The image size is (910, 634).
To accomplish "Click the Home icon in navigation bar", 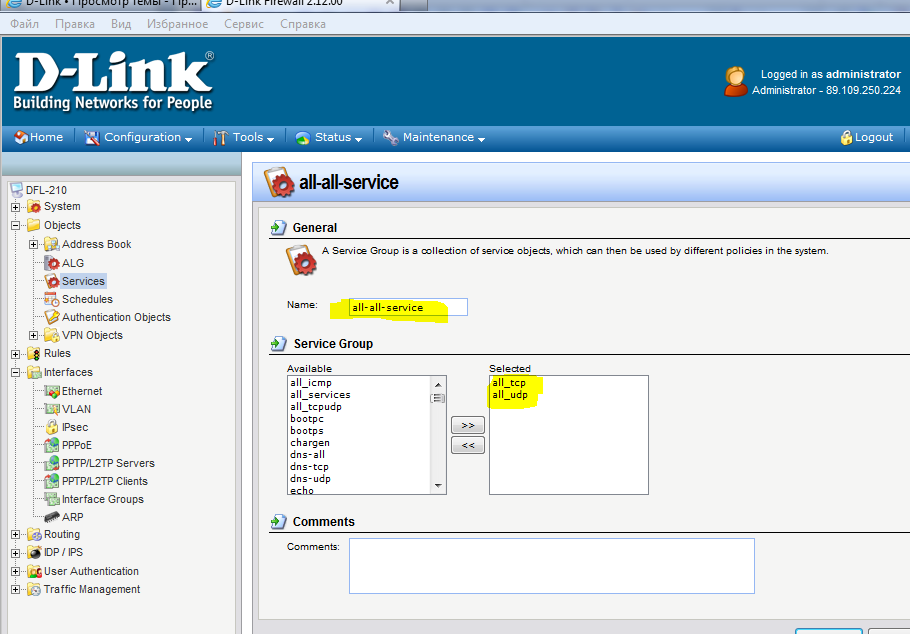I will (x=21, y=138).
